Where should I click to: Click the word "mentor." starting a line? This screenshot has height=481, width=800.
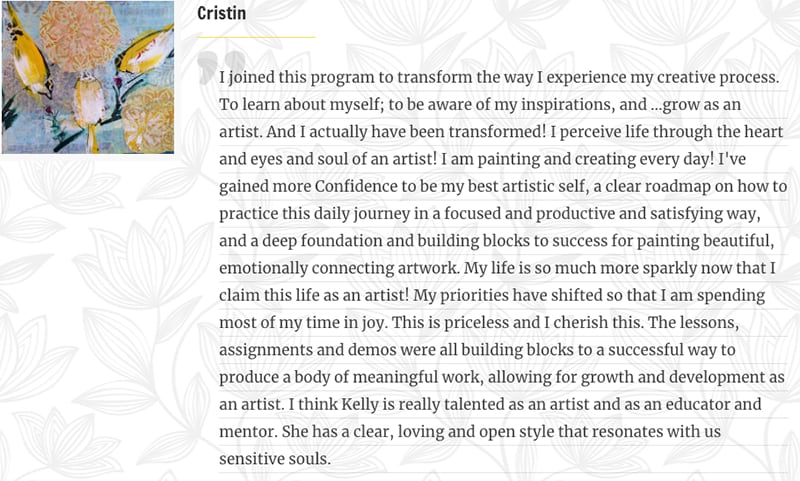(x=248, y=432)
